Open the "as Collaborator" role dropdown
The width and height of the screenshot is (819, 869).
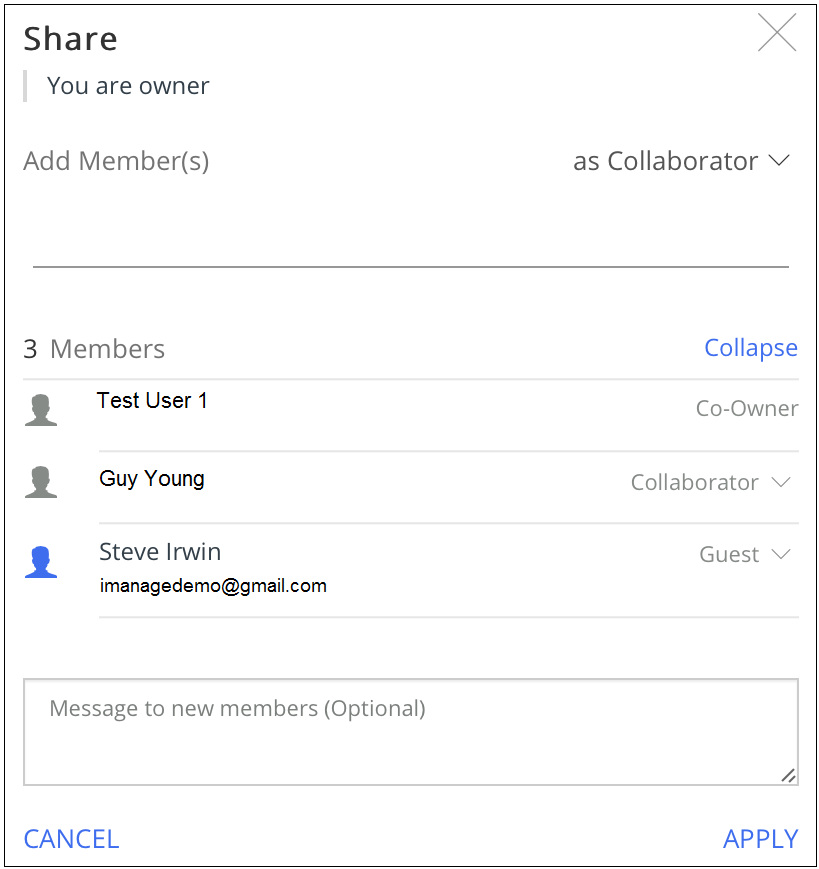pyautogui.click(x=681, y=161)
